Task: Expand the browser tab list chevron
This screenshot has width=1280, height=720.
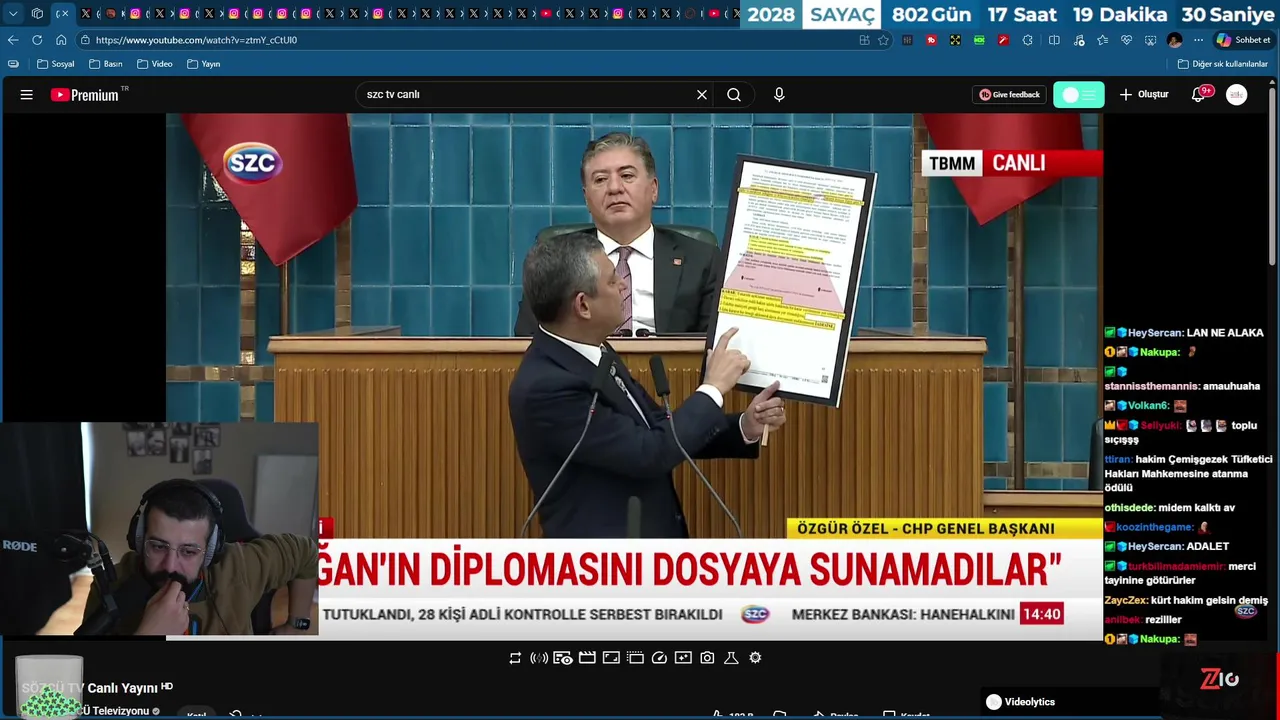Action: [13, 14]
